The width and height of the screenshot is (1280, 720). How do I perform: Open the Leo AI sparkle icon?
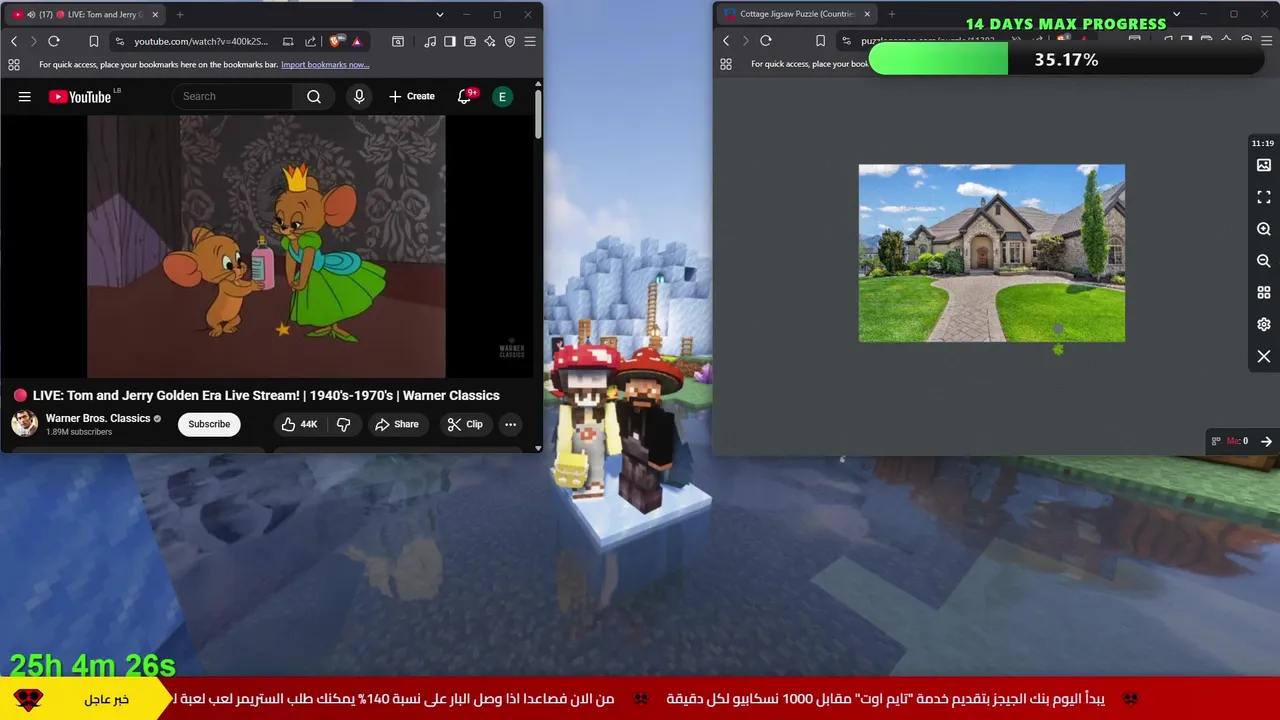490,41
